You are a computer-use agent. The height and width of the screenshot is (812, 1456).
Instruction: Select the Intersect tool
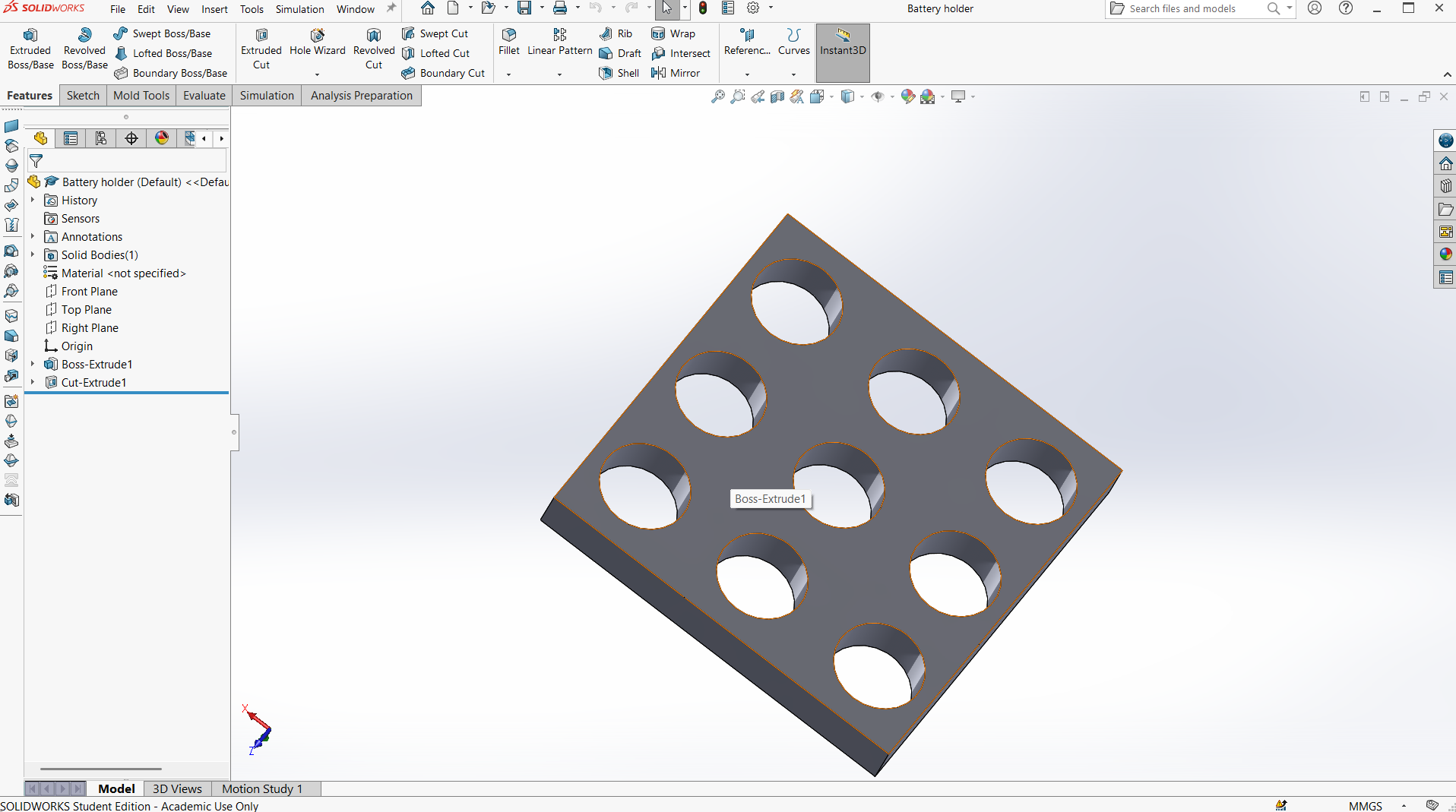(x=681, y=53)
